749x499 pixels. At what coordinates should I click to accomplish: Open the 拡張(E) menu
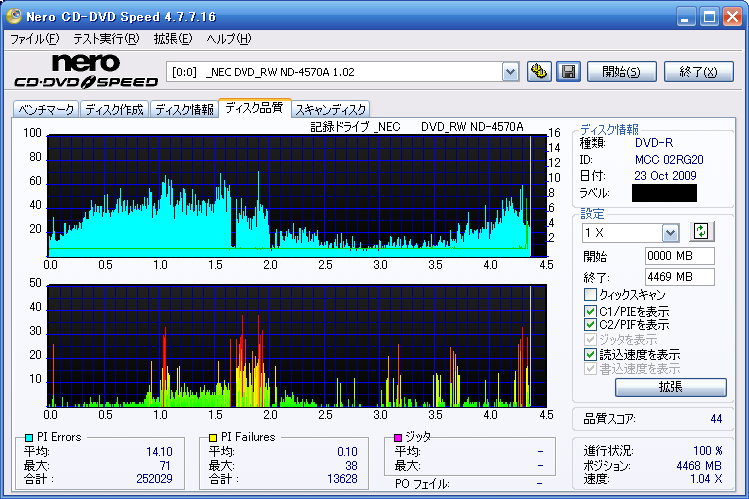click(173, 39)
